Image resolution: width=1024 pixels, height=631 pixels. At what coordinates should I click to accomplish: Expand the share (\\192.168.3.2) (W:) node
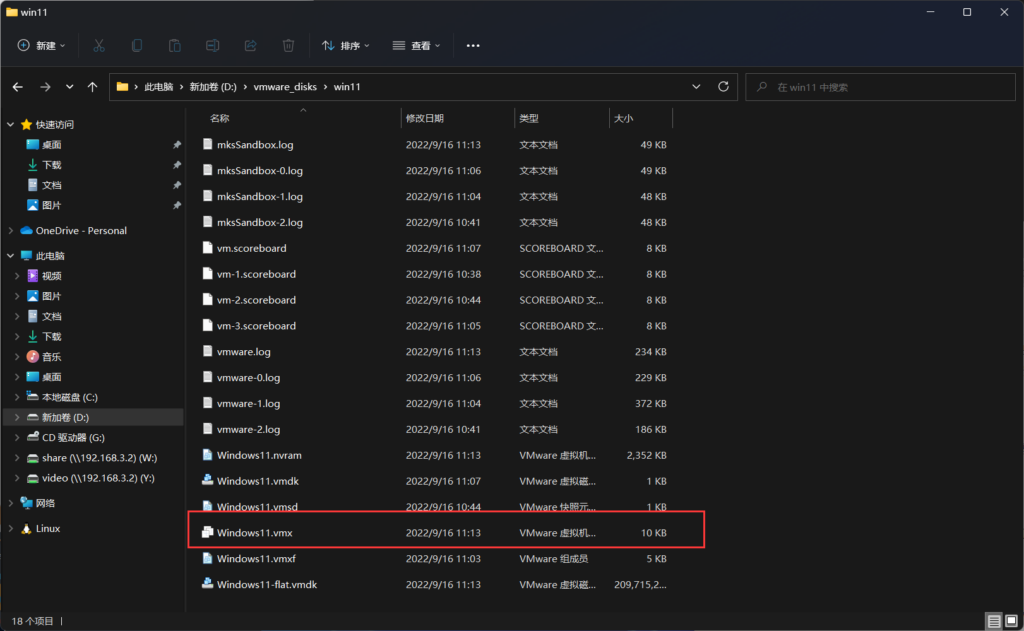(17, 458)
